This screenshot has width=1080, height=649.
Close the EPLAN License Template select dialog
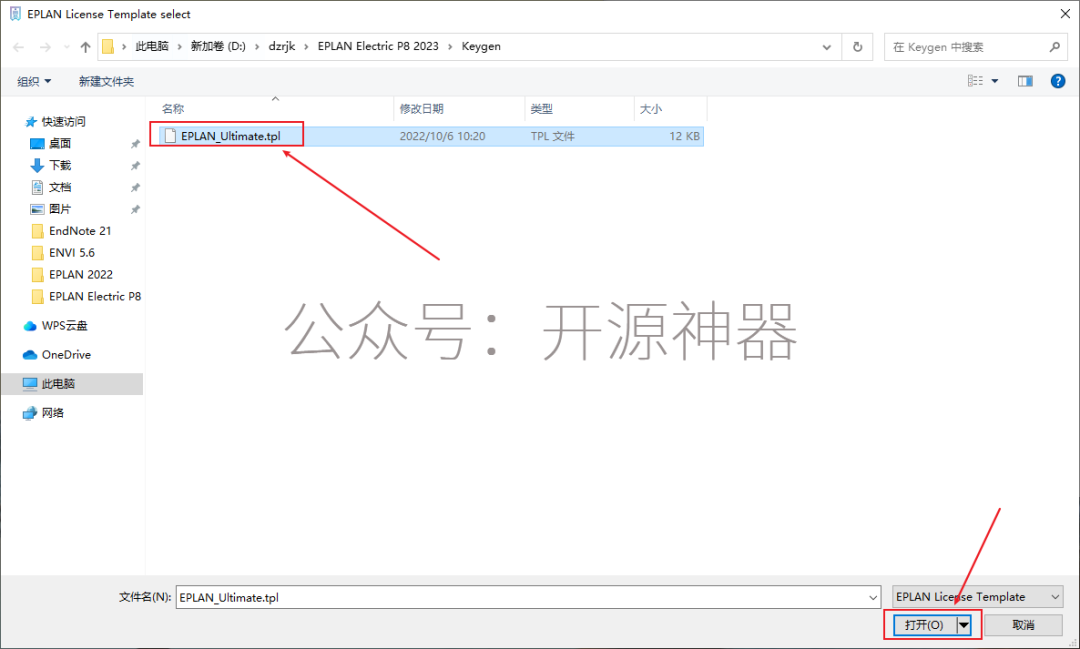(x=1065, y=14)
